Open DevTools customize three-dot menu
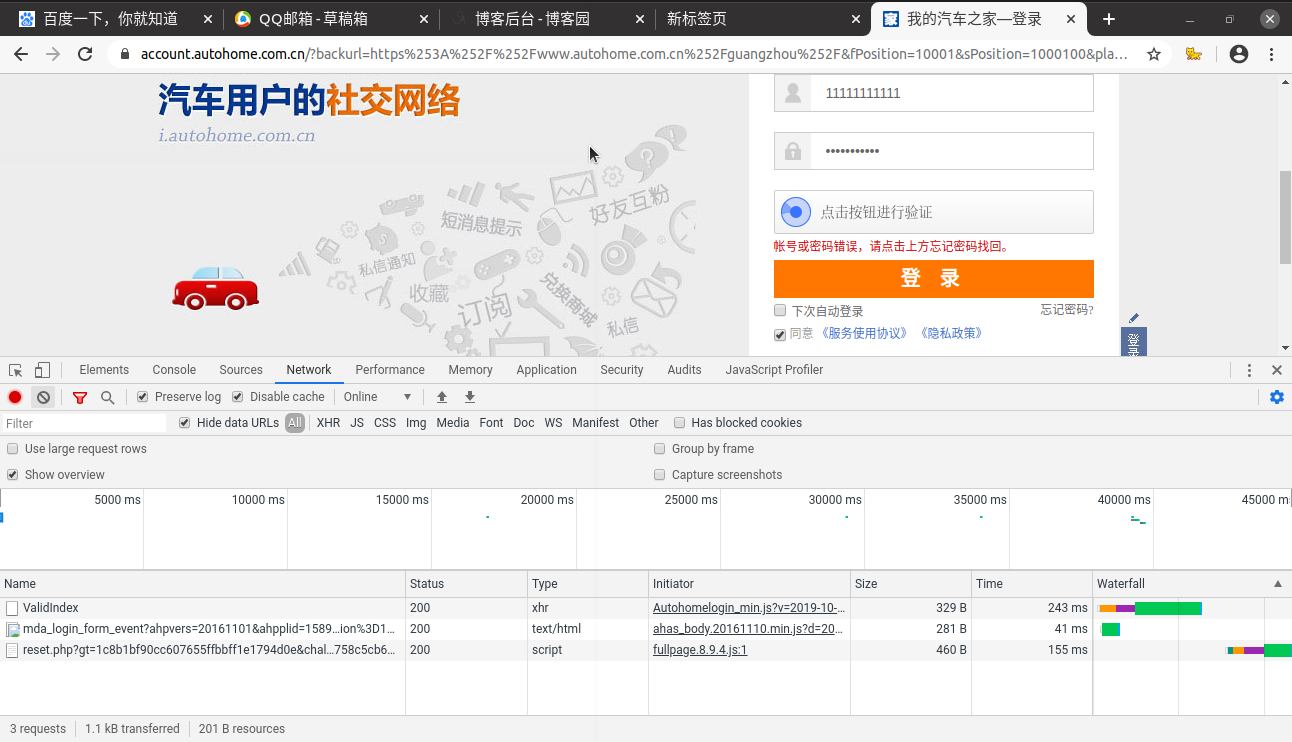The width and height of the screenshot is (1292, 742). (x=1249, y=370)
